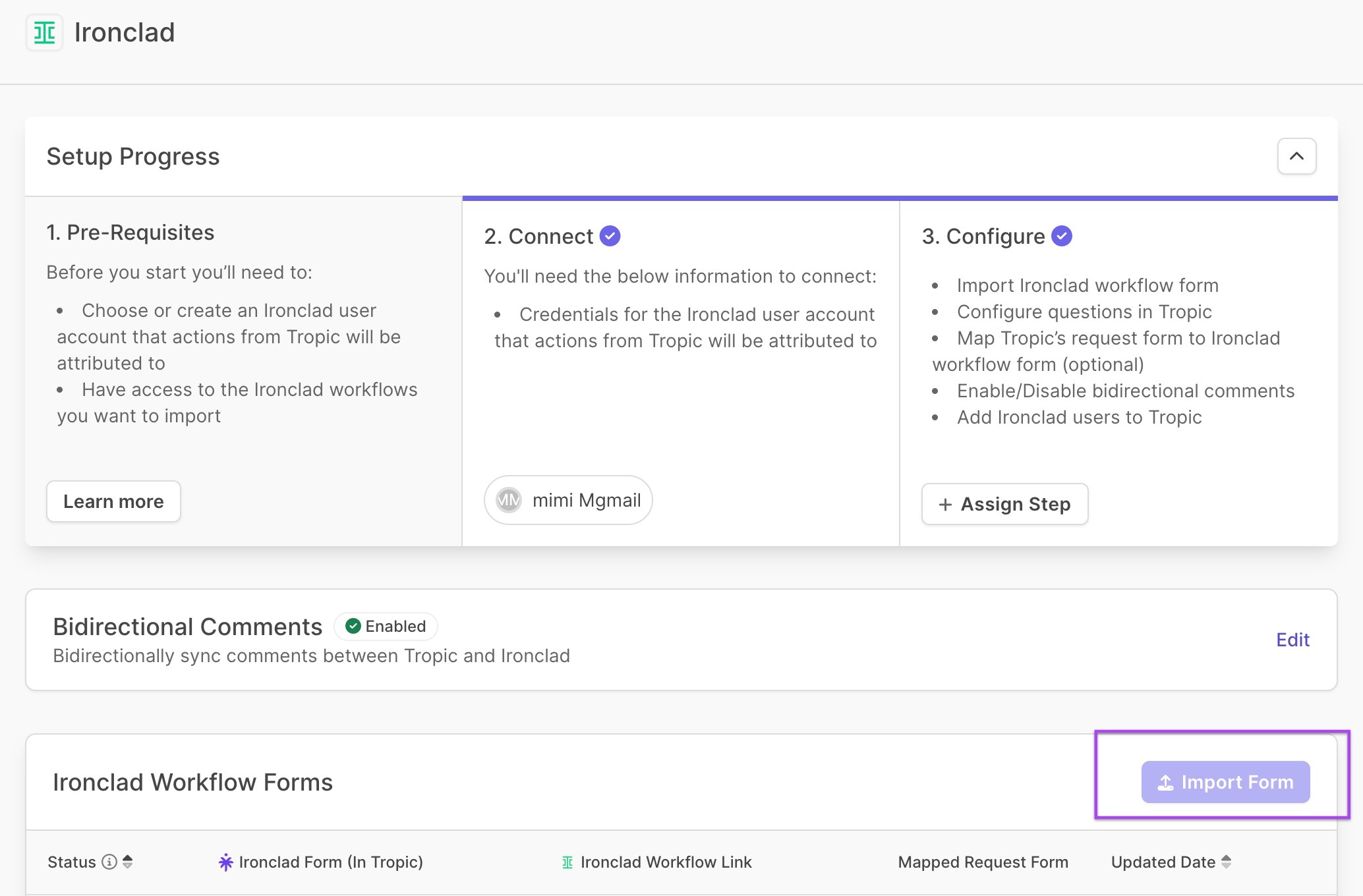This screenshot has height=896, width=1363.
Task: Click the Connect step checkmark badge
Action: (610, 236)
